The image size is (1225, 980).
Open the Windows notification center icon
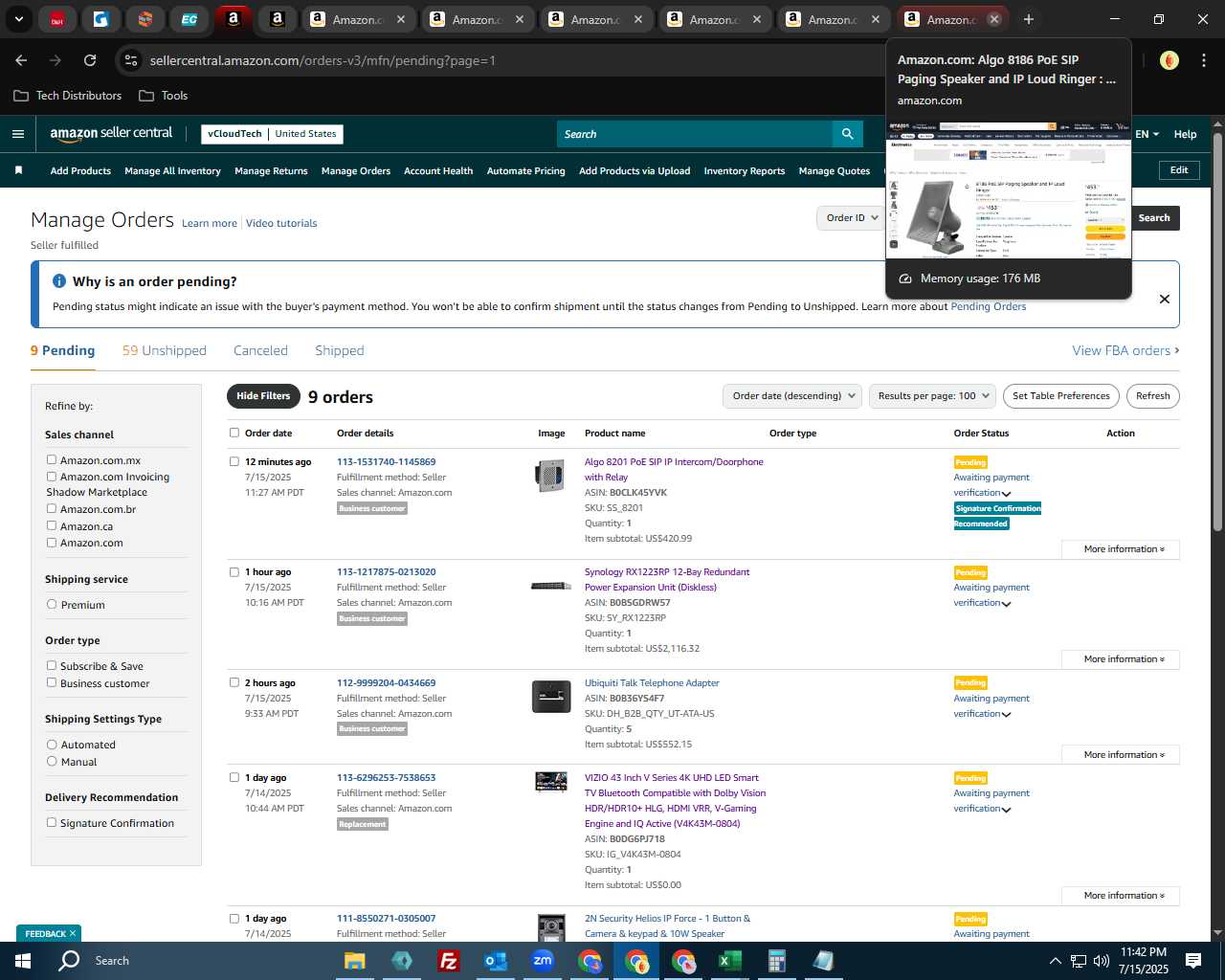click(1193, 961)
